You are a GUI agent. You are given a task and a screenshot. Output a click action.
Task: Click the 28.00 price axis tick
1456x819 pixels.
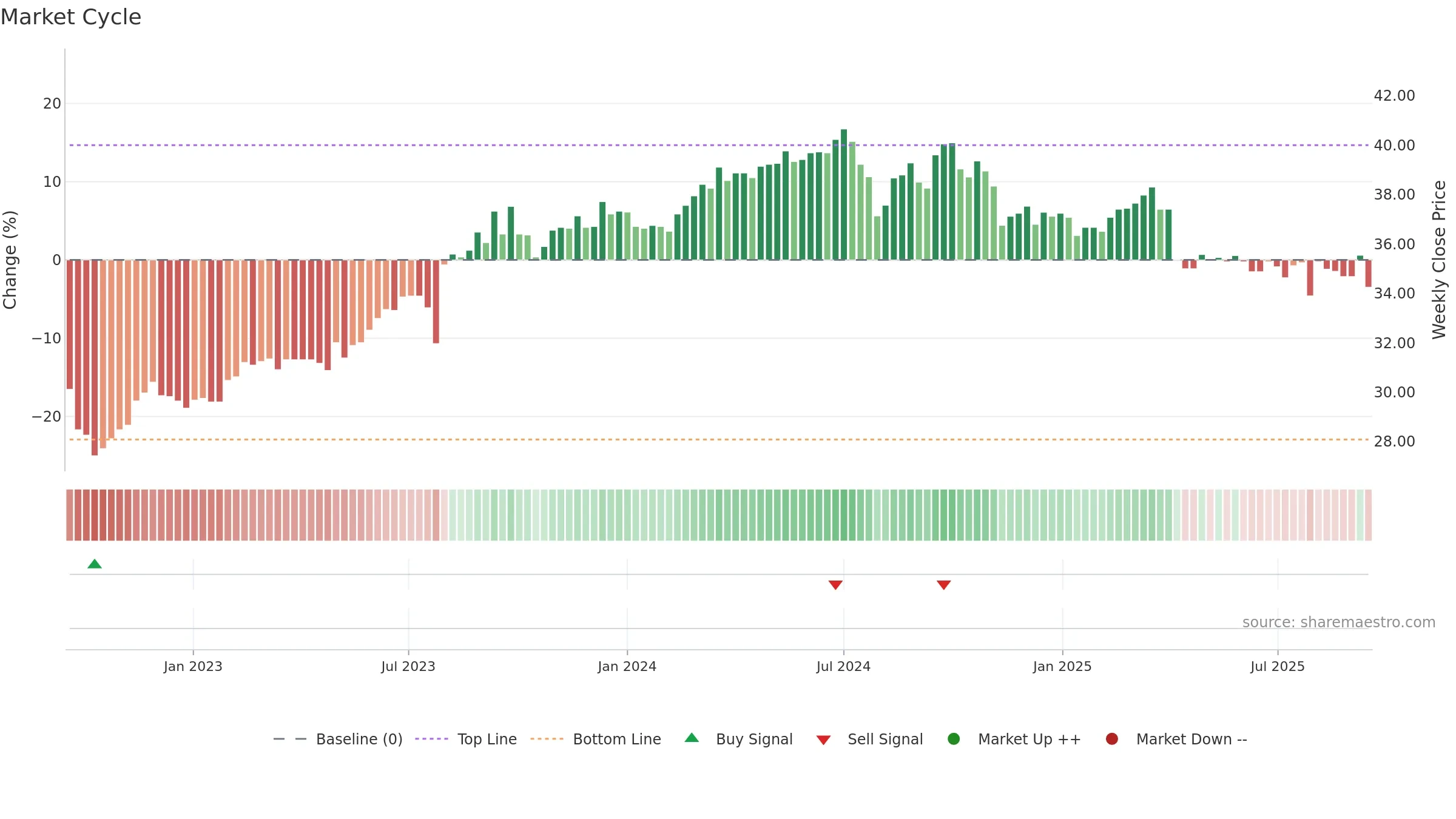pos(1394,442)
